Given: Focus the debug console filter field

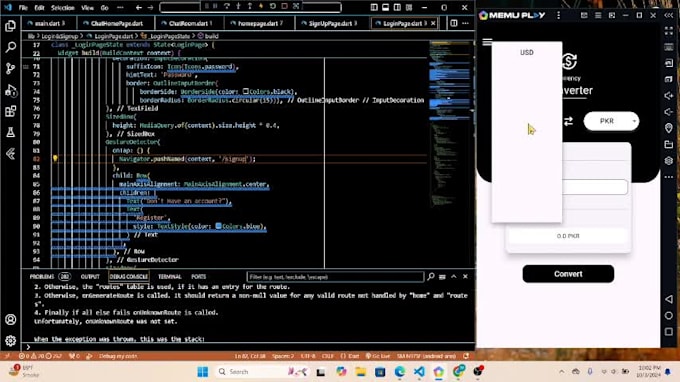Looking at the screenshot, I should pyautogui.click(x=335, y=277).
